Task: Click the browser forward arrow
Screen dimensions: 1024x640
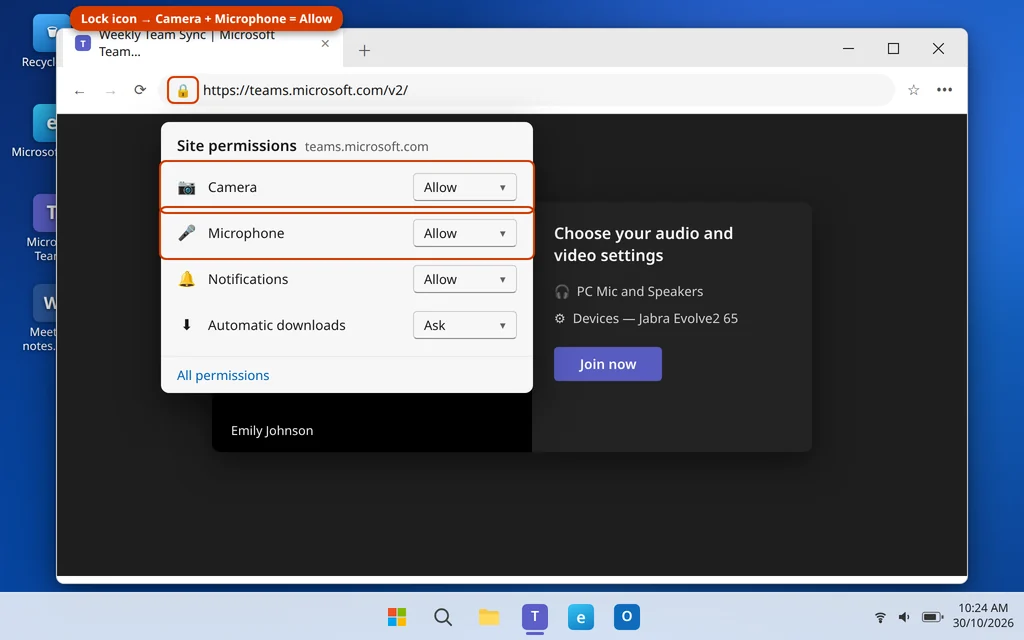Action: [x=110, y=91]
